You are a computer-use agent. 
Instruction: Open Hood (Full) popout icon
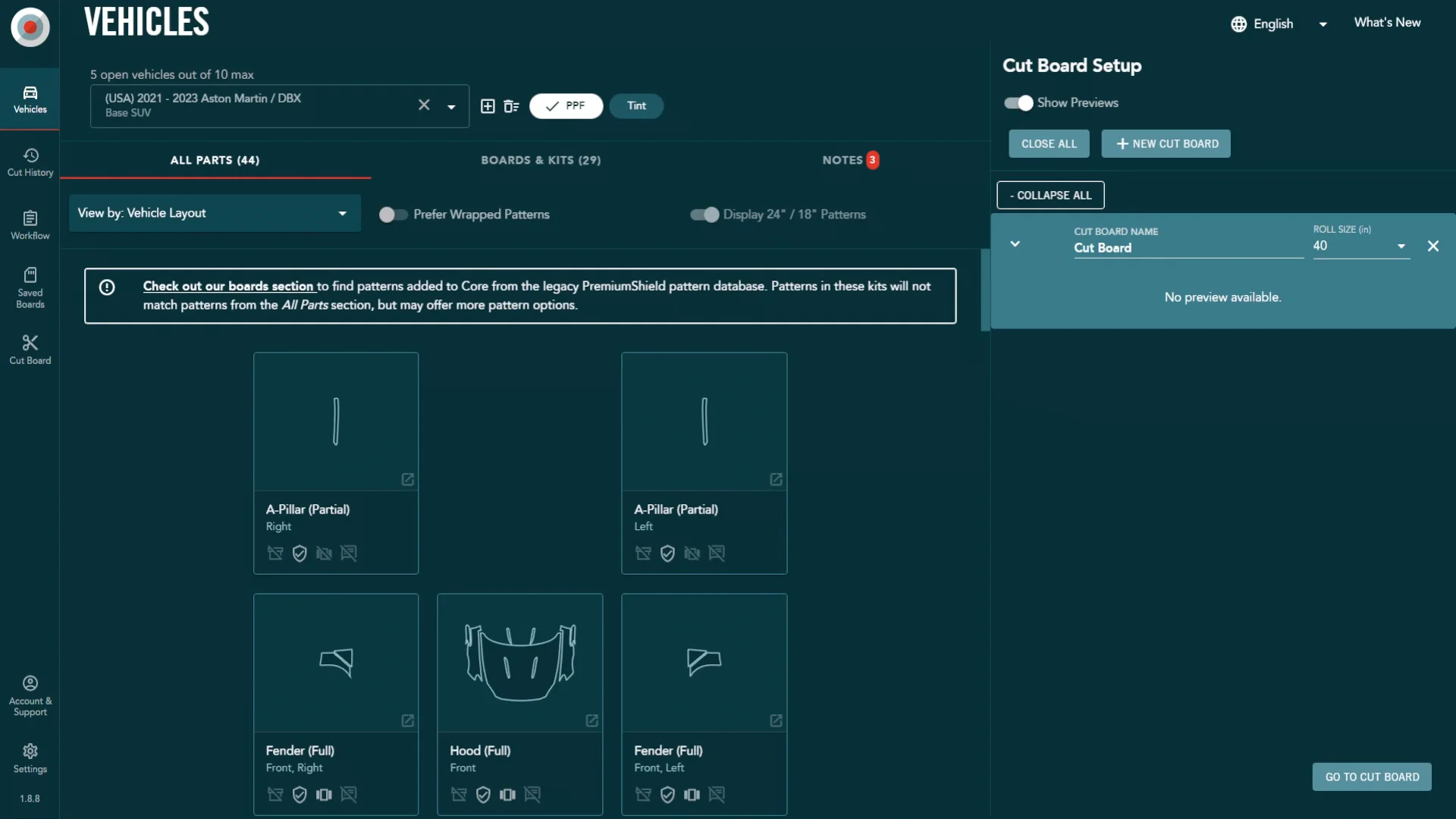pyautogui.click(x=591, y=720)
